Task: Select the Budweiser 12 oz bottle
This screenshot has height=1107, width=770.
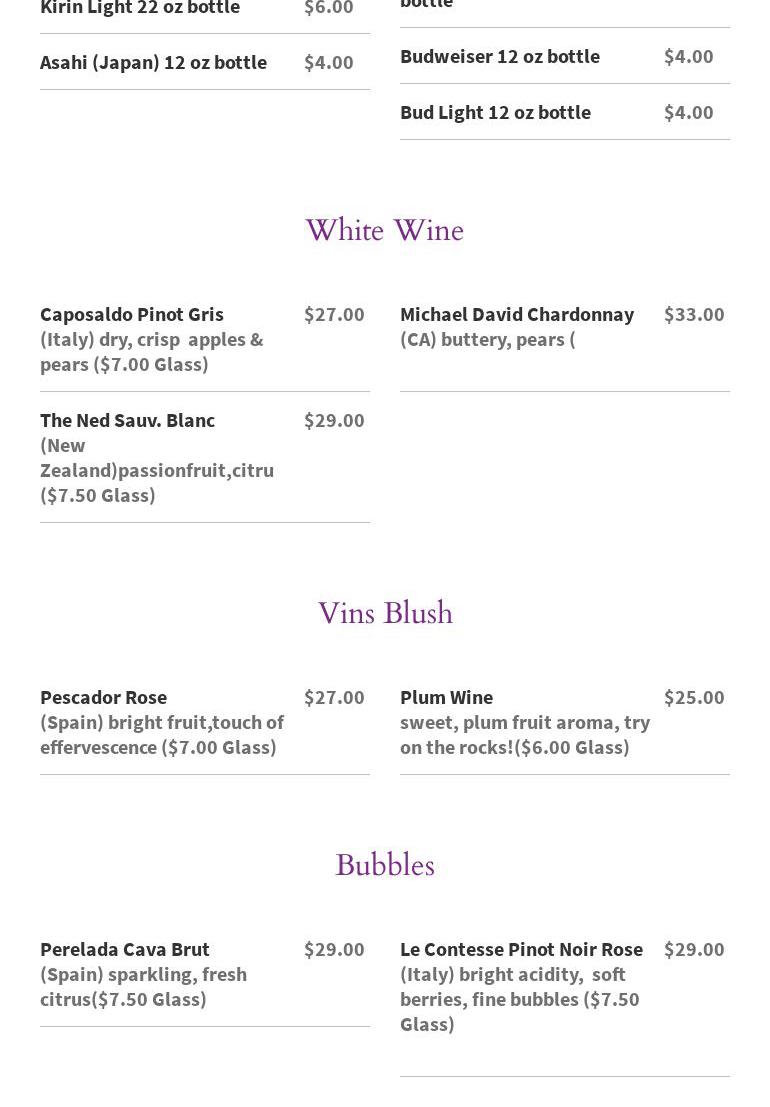Action: [500, 56]
